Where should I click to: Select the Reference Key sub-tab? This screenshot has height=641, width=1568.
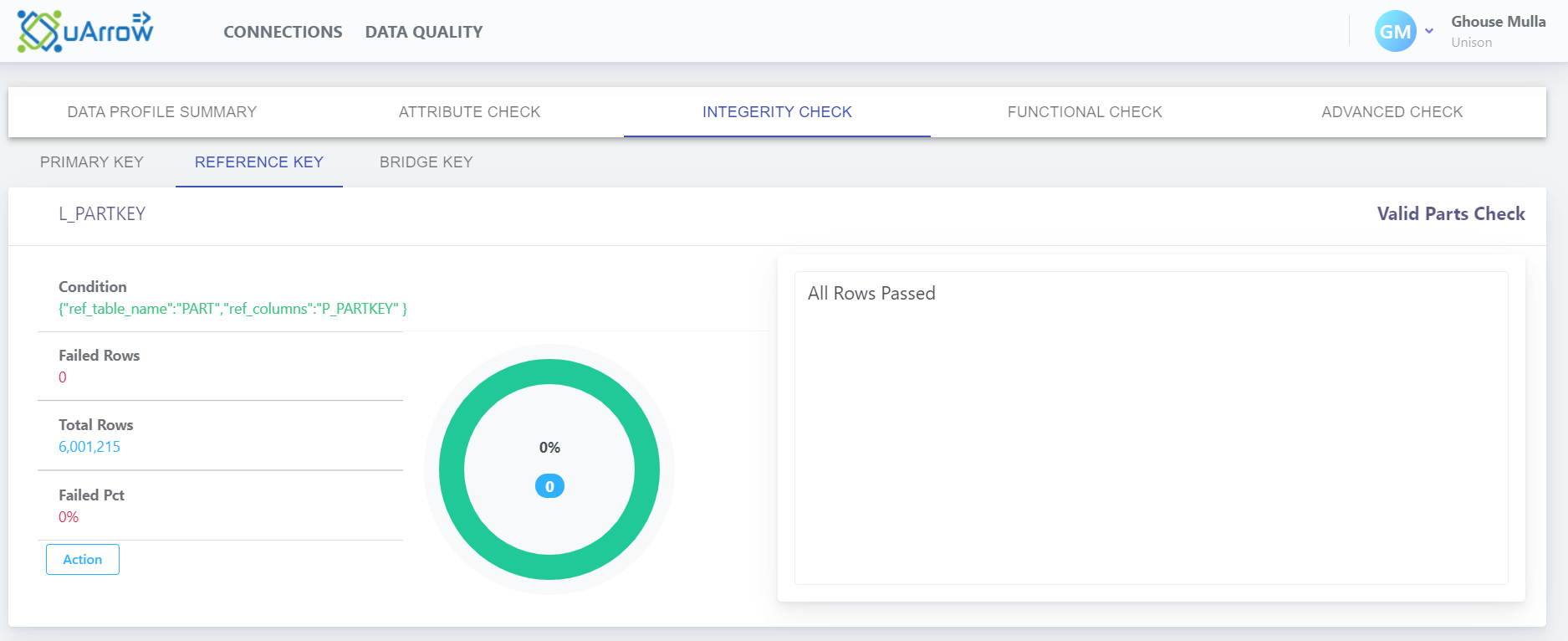(x=259, y=162)
